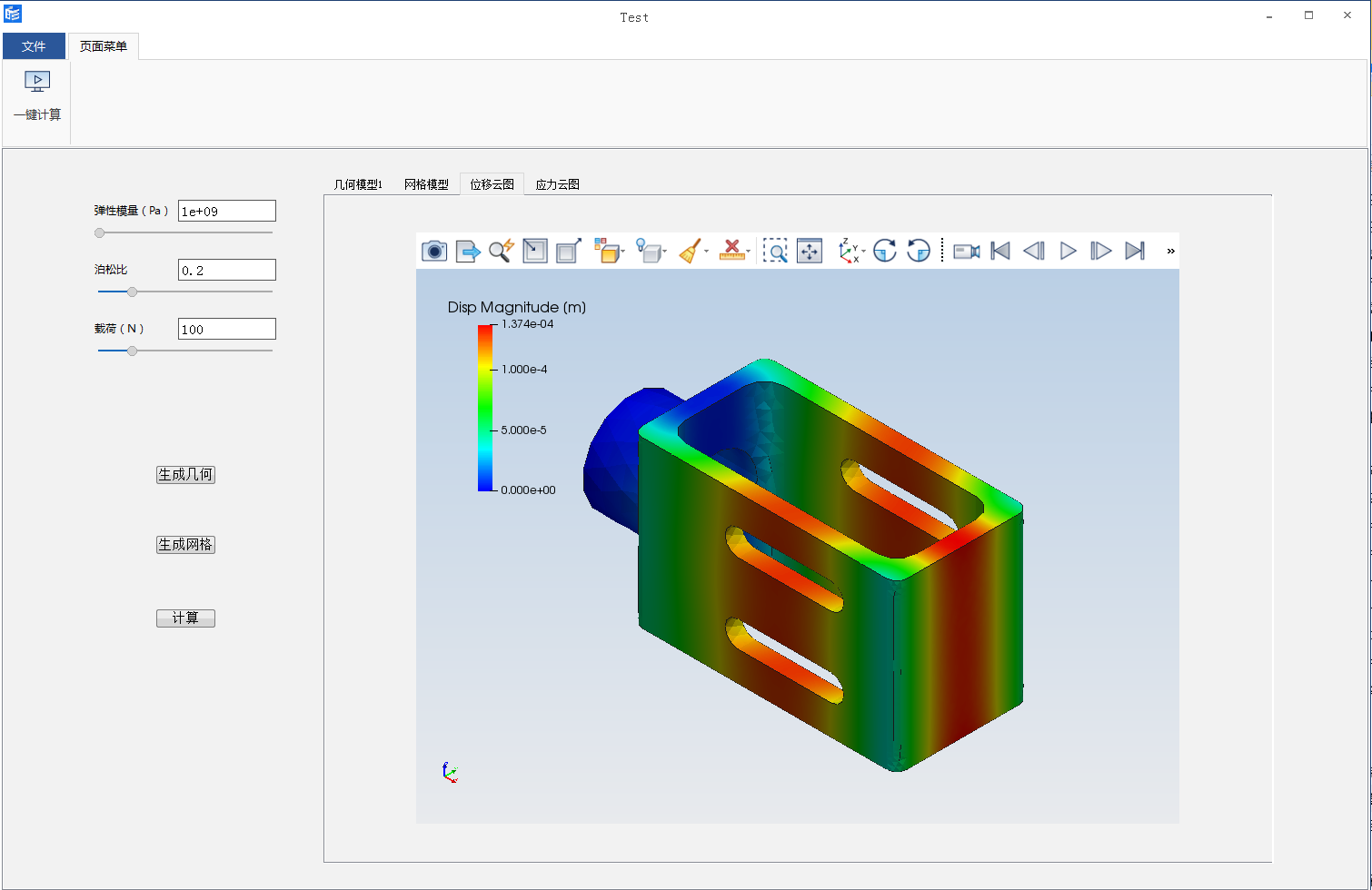This screenshot has height=890, width=1372.
Task: Click the colored cube display icon
Action: (x=606, y=251)
